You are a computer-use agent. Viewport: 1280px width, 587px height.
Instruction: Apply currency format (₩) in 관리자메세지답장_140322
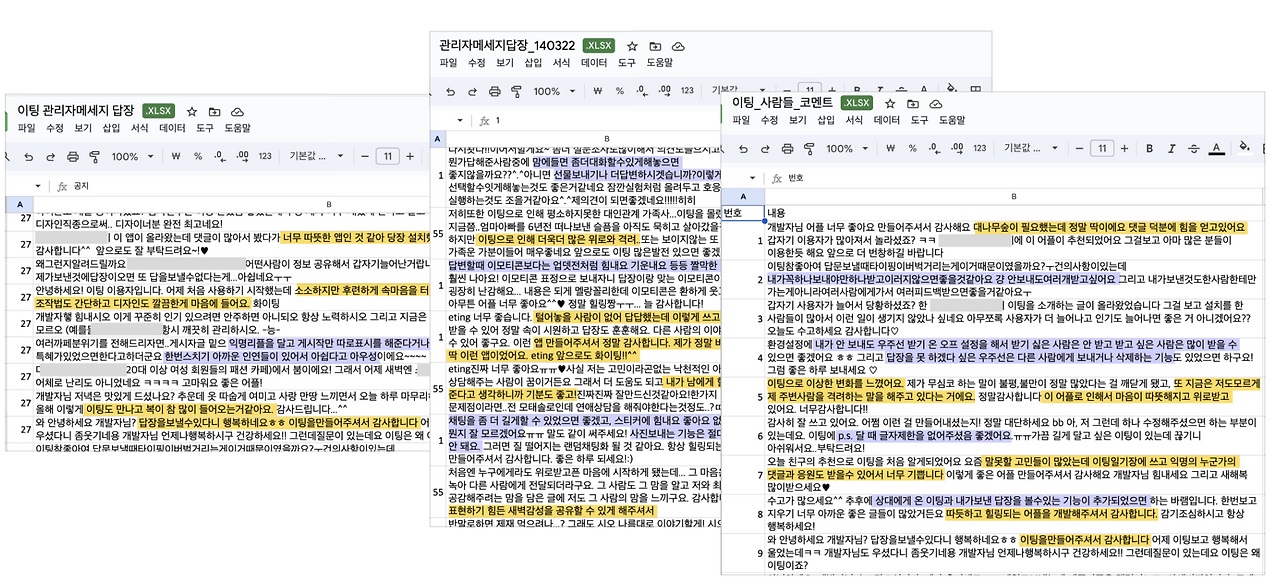pyautogui.click(x=597, y=89)
